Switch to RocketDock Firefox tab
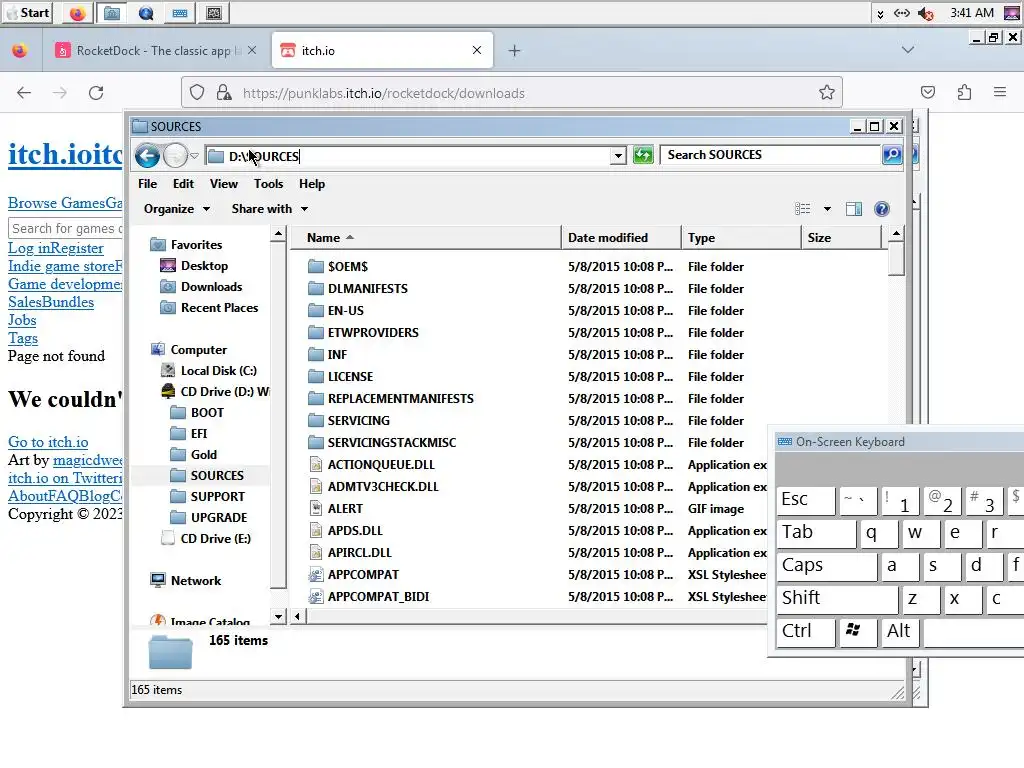This screenshot has height=768, width=1024. tap(155, 50)
